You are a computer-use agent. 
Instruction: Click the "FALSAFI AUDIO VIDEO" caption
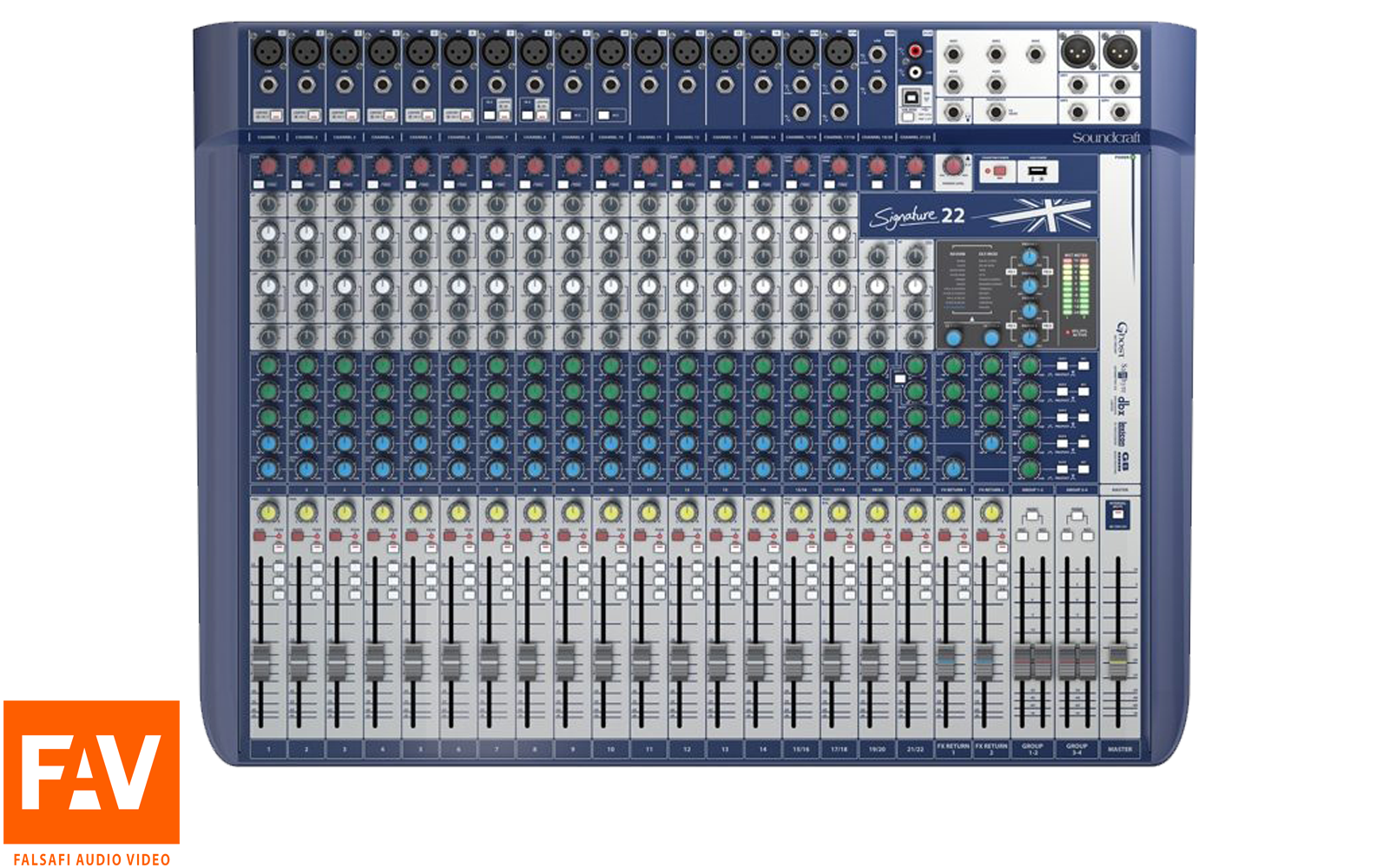tap(92, 859)
